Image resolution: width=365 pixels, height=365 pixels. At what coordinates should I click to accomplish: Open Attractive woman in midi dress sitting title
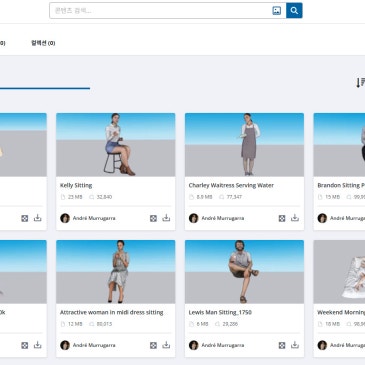[112, 313]
